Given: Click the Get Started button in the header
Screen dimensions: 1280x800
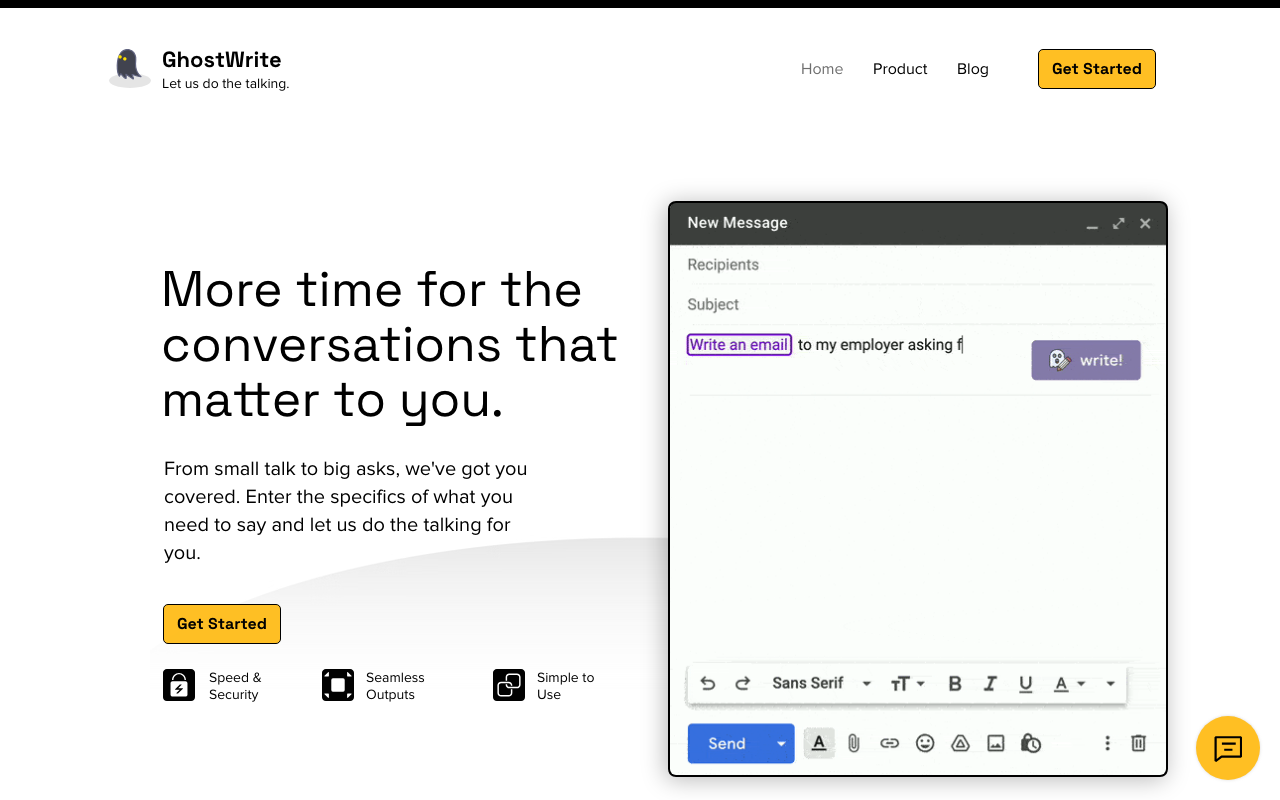Looking at the screenshot, I should [1096, 68].
